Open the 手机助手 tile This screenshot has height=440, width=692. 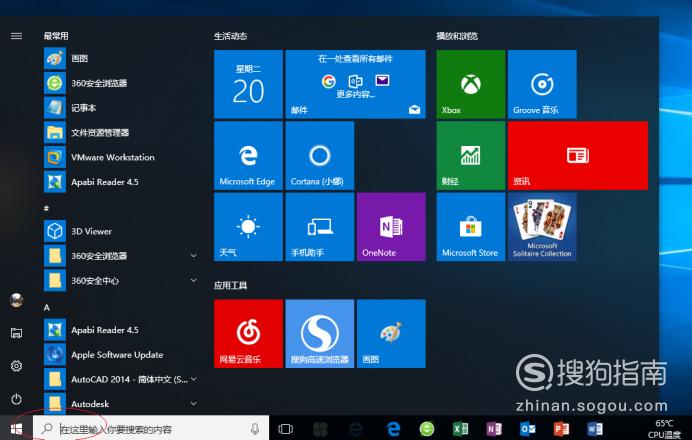point(320,227)
